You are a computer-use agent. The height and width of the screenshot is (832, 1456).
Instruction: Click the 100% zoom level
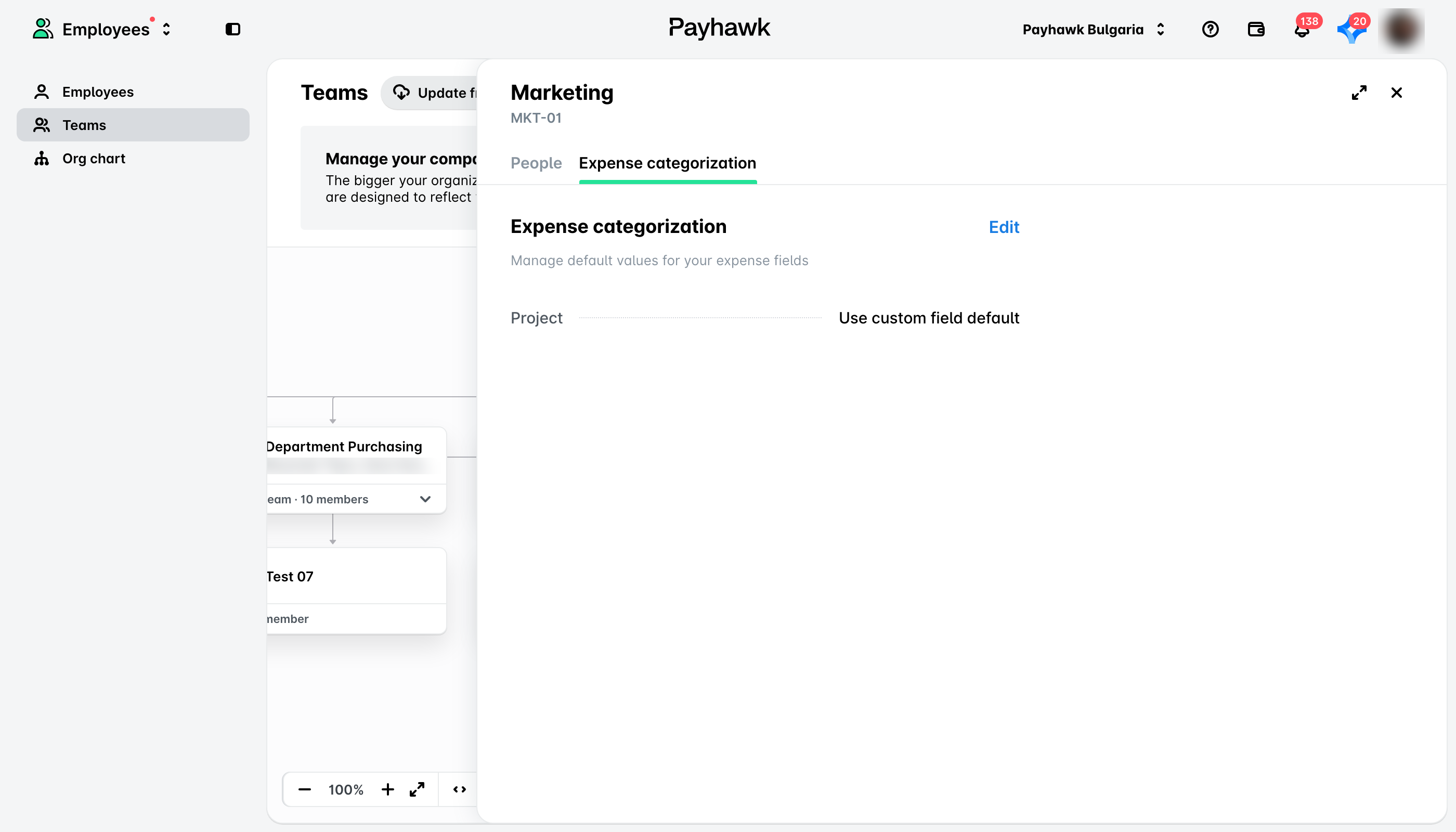tap(346, 789)
